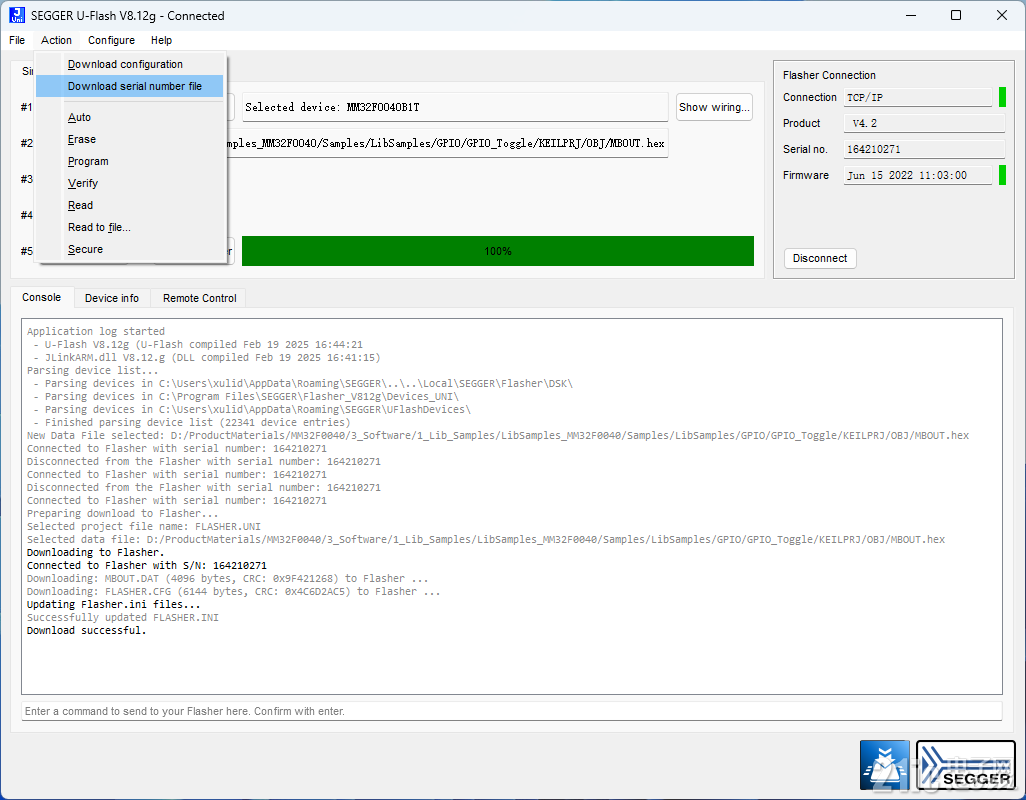Click the 'Flasher Connection' panel title
The height and width of the screenshot is (800, 1026).
(x=829, y=75)
